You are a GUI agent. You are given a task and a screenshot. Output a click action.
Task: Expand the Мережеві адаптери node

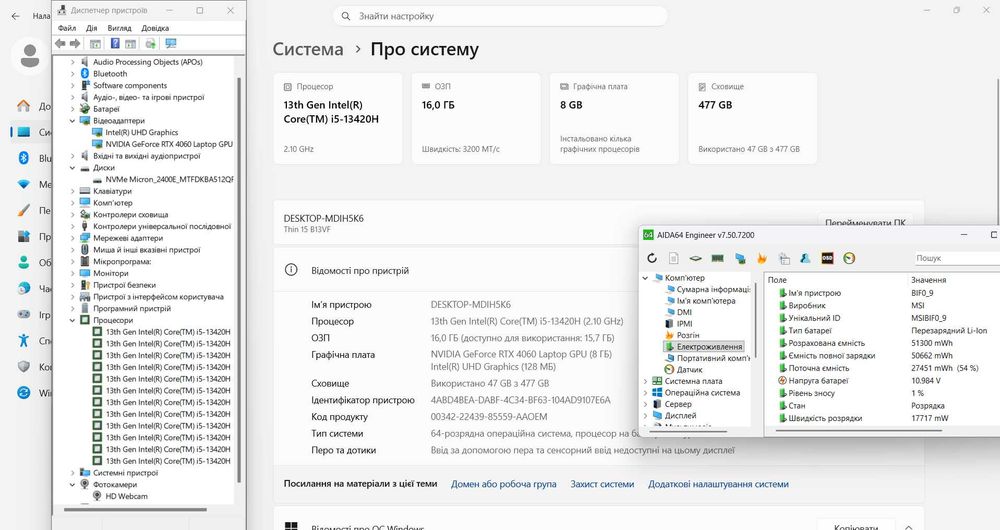coord(72,238)
